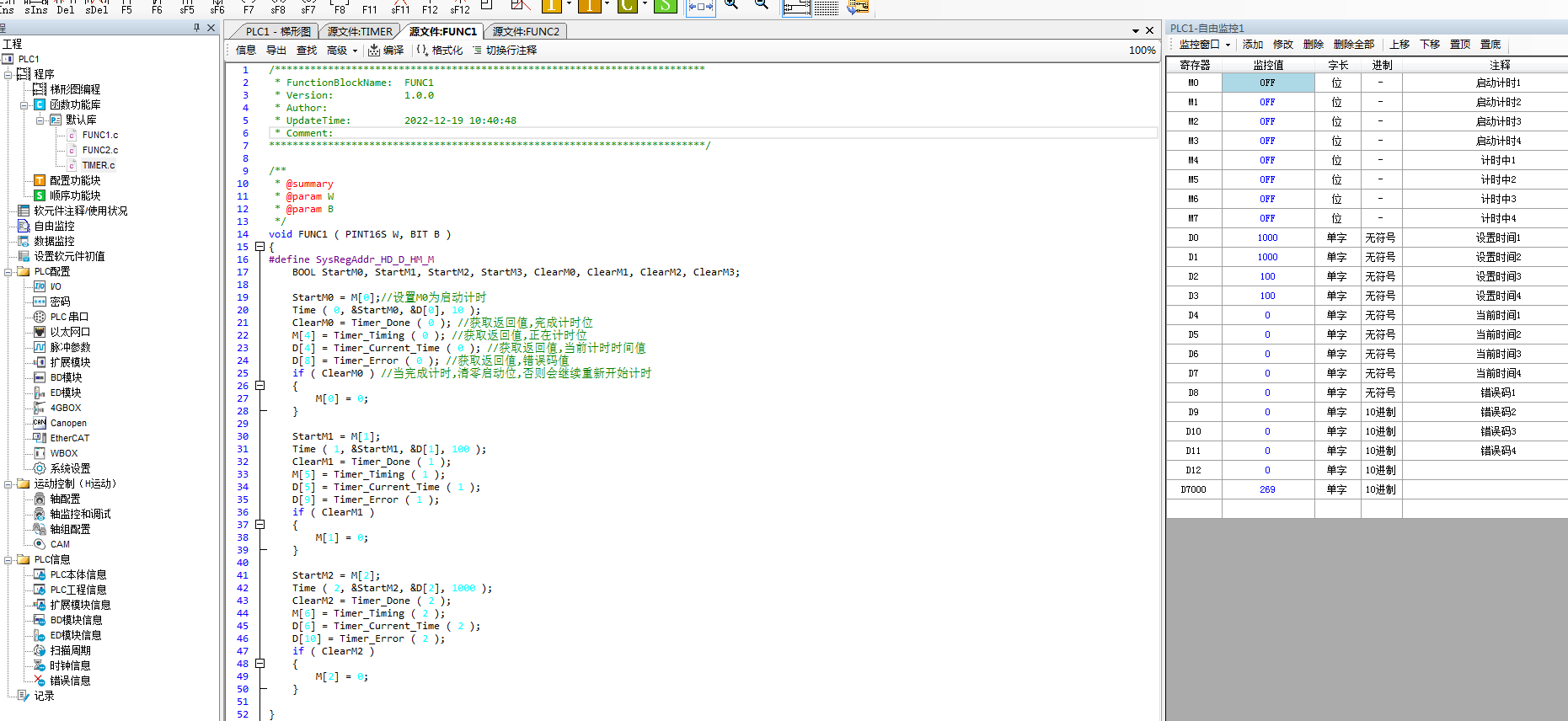
Task: Click the green S sequence block toolbar icon
Action: (665, 6)
